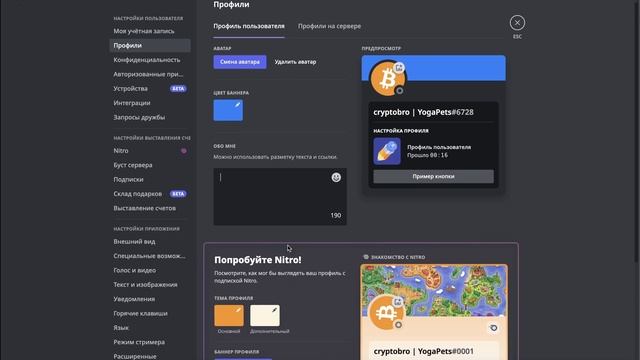Switch to Профиль пользователя tab
The height and width of the screenshot is (360, 640).
tap(249, 26)
